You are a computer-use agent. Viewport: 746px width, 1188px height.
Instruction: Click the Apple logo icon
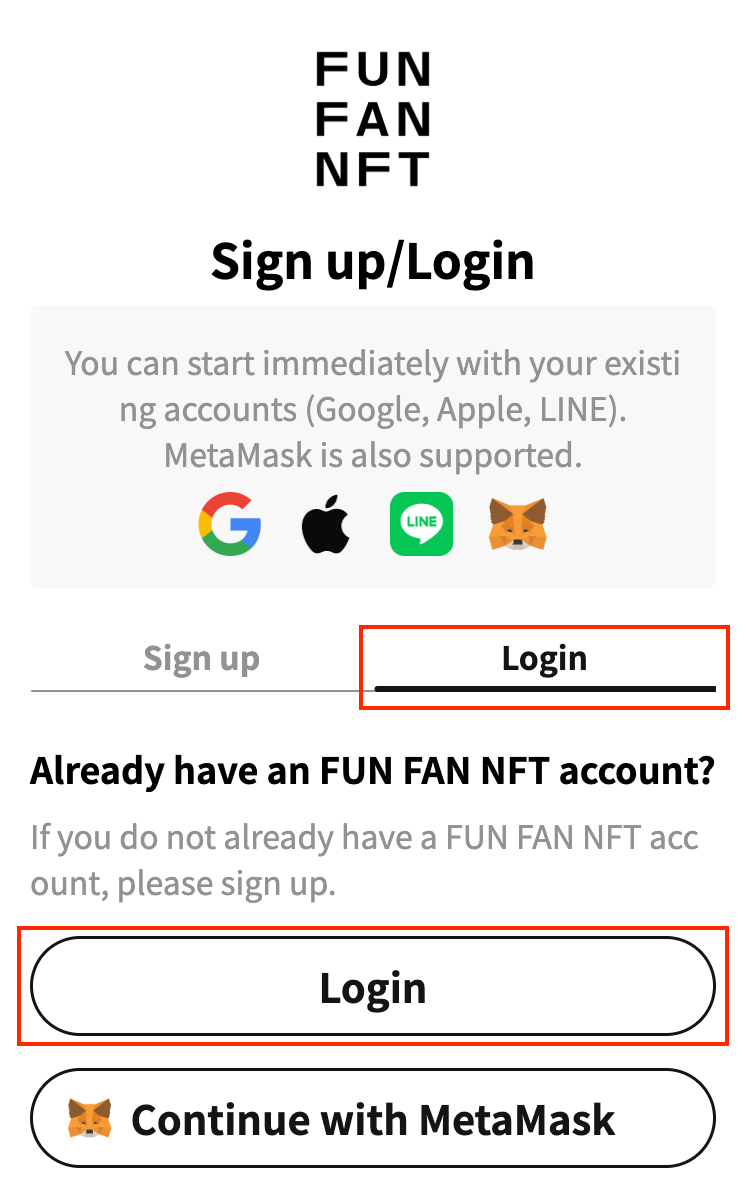326,524
